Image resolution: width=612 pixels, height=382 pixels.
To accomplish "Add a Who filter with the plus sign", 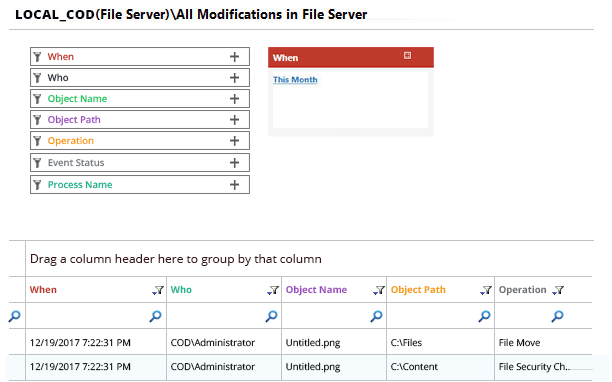I will (234, 78).
